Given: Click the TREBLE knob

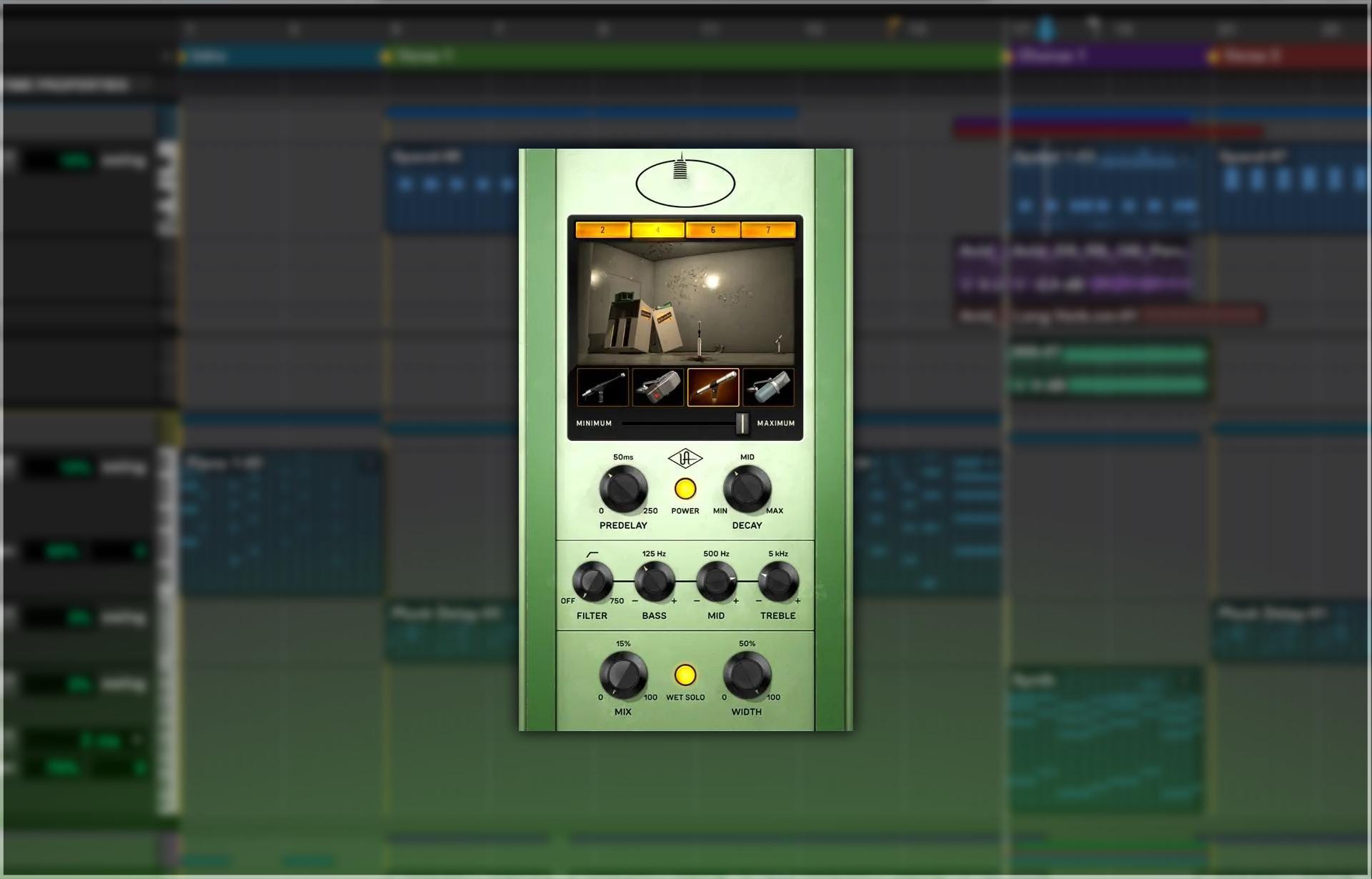Looking at the screenshot, I should point(778,581).
